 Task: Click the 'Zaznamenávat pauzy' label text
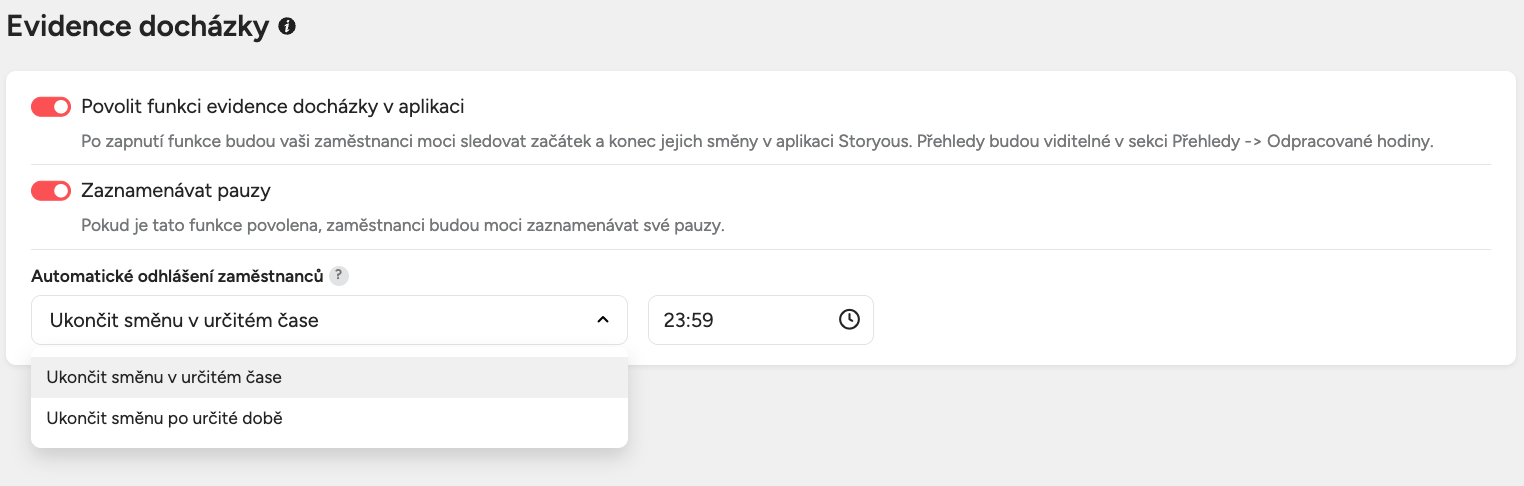click(175, 190)
